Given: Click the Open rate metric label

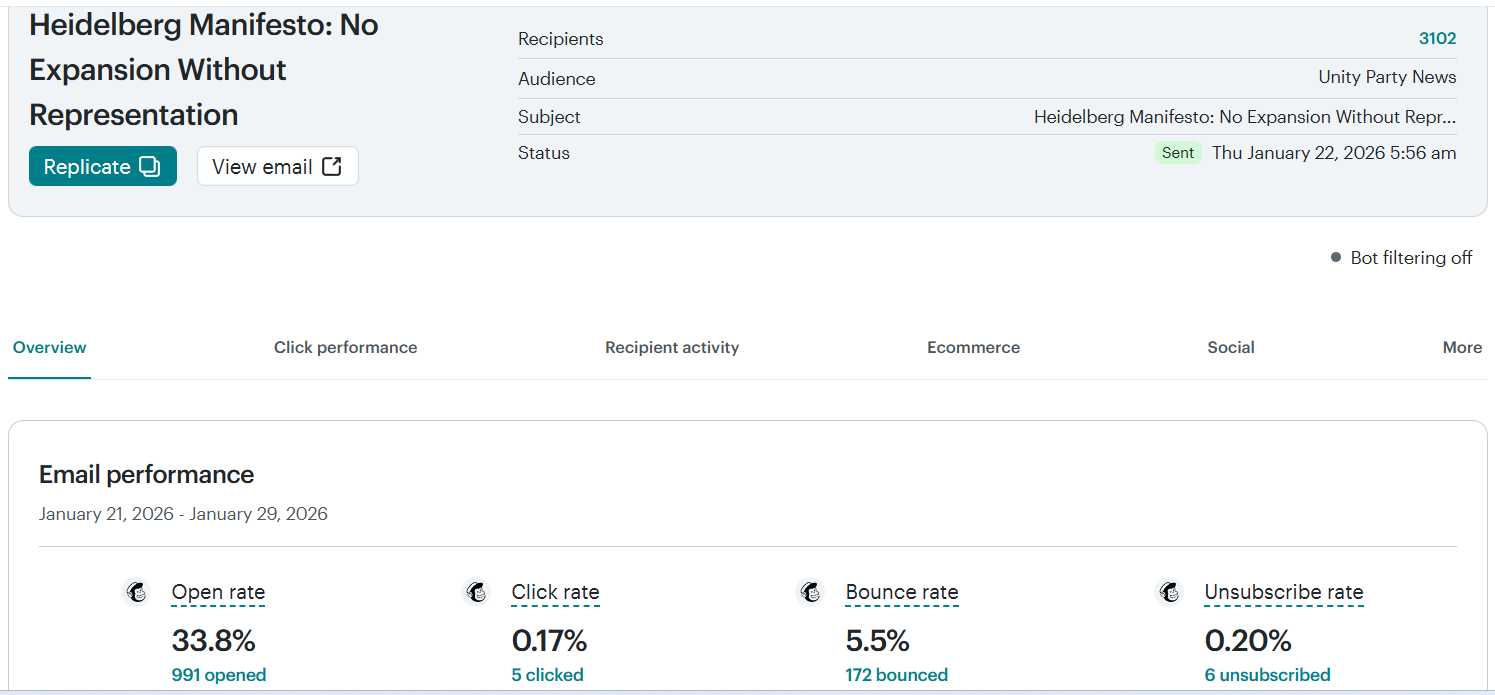Looking at the screenshot, I should [218, 592].
